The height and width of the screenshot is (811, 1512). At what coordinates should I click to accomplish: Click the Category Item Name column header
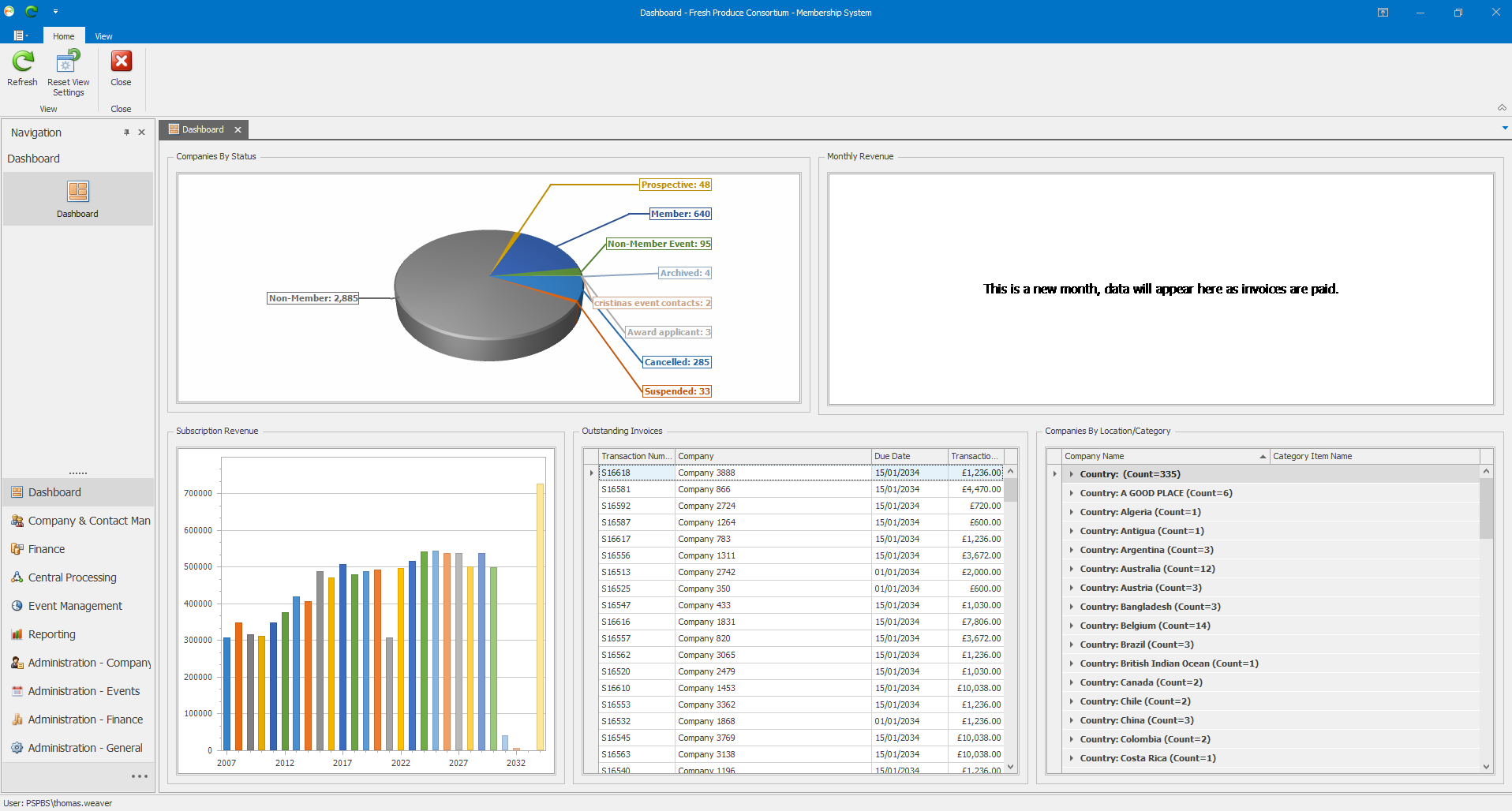tap(1374, 456)
